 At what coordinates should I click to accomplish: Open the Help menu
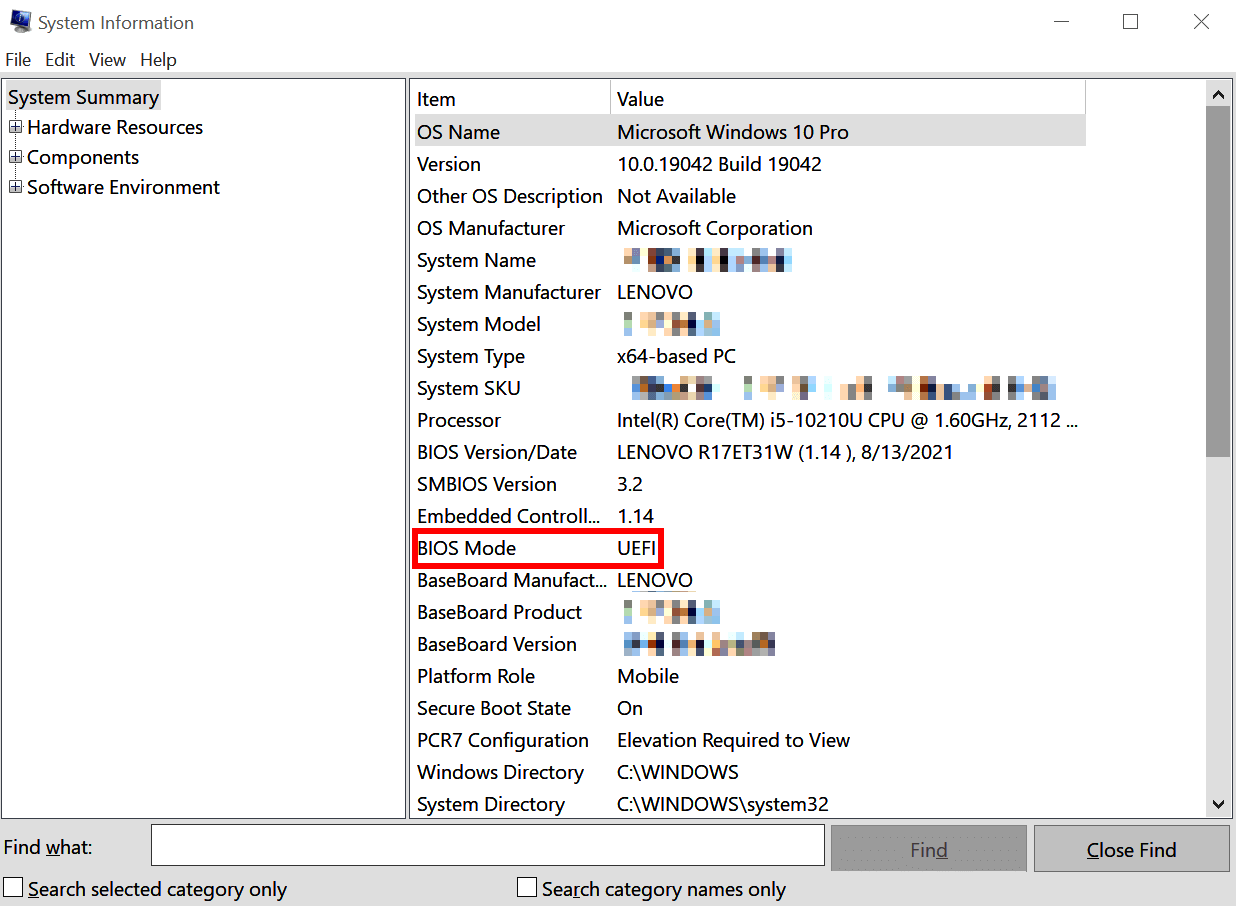pos(158,60)
